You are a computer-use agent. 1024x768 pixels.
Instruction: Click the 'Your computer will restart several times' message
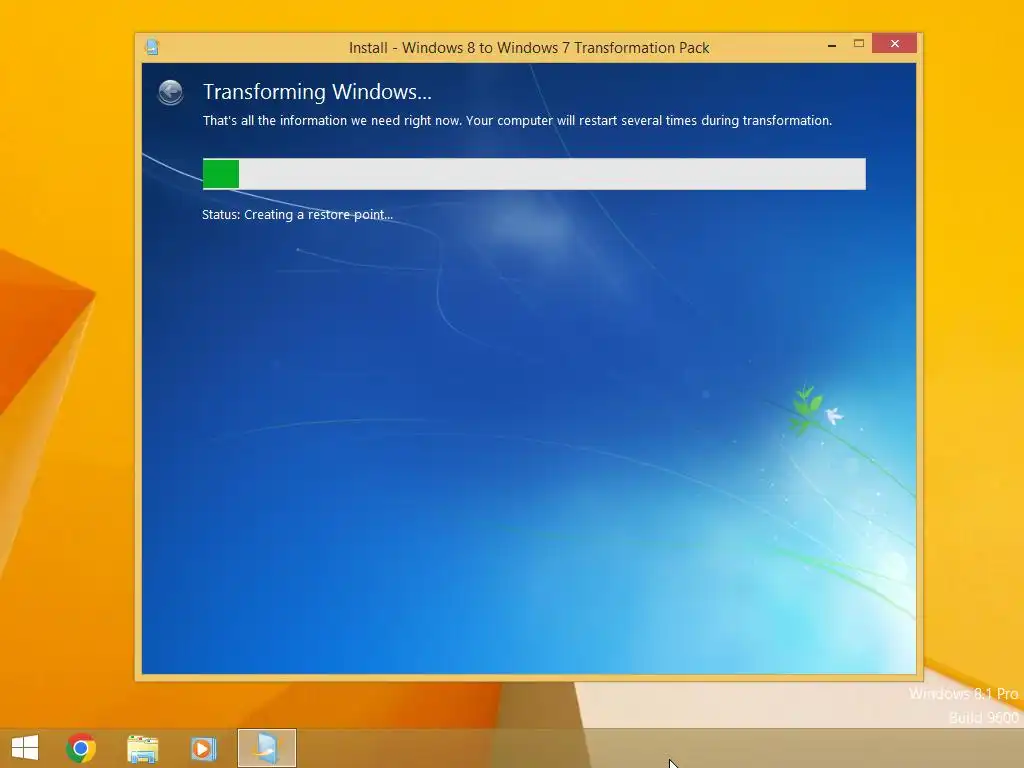649,121
